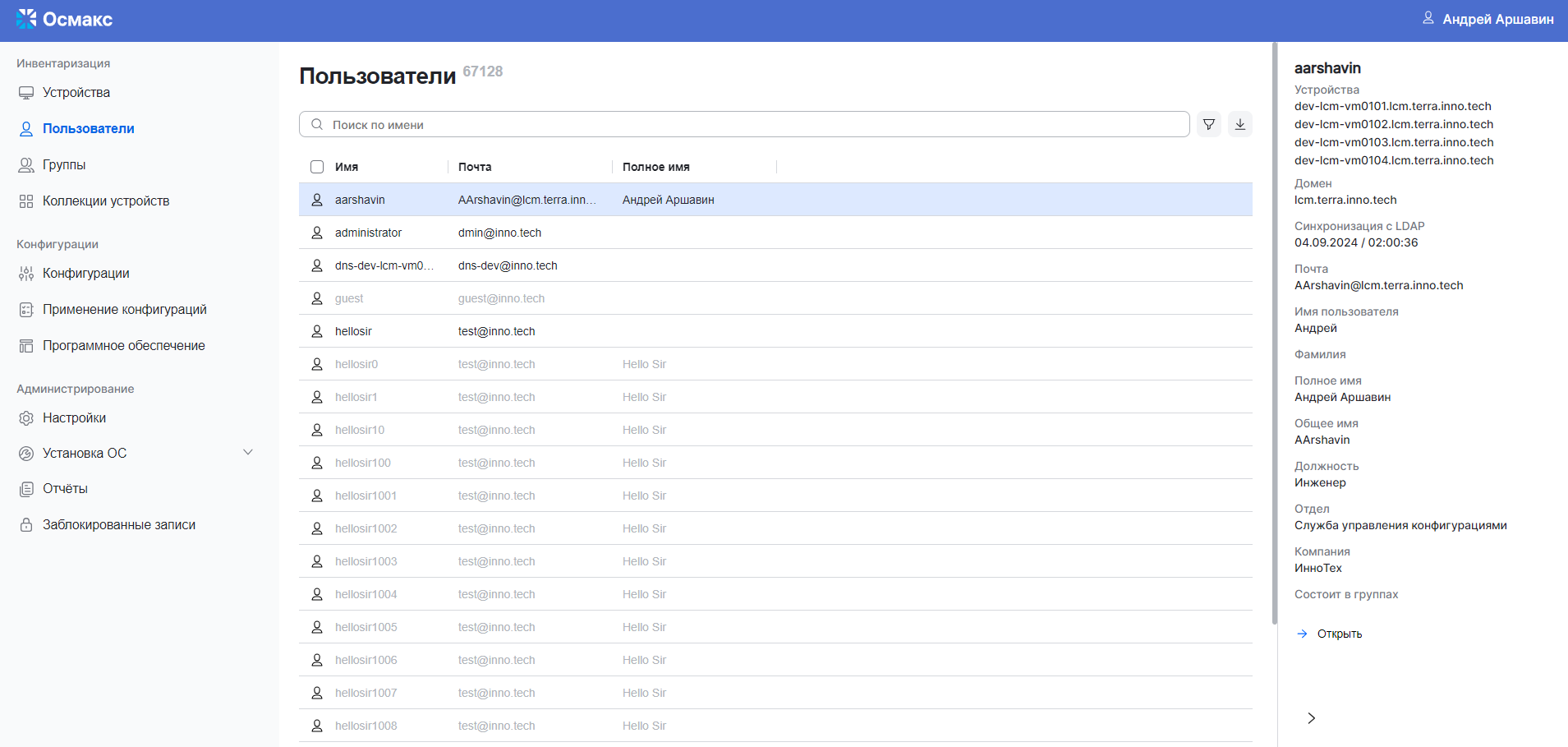This screenshot has height=747, width=1568.
Task: Click the vertical scrollbar of the user list
Action: click(x=1274, y=329)
